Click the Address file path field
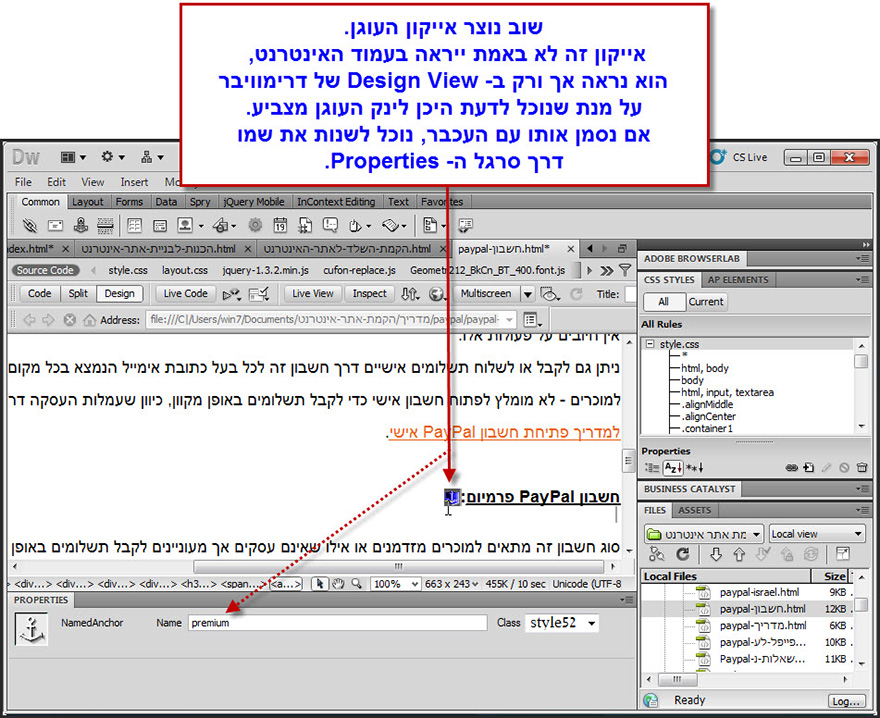 coord(331,319)
